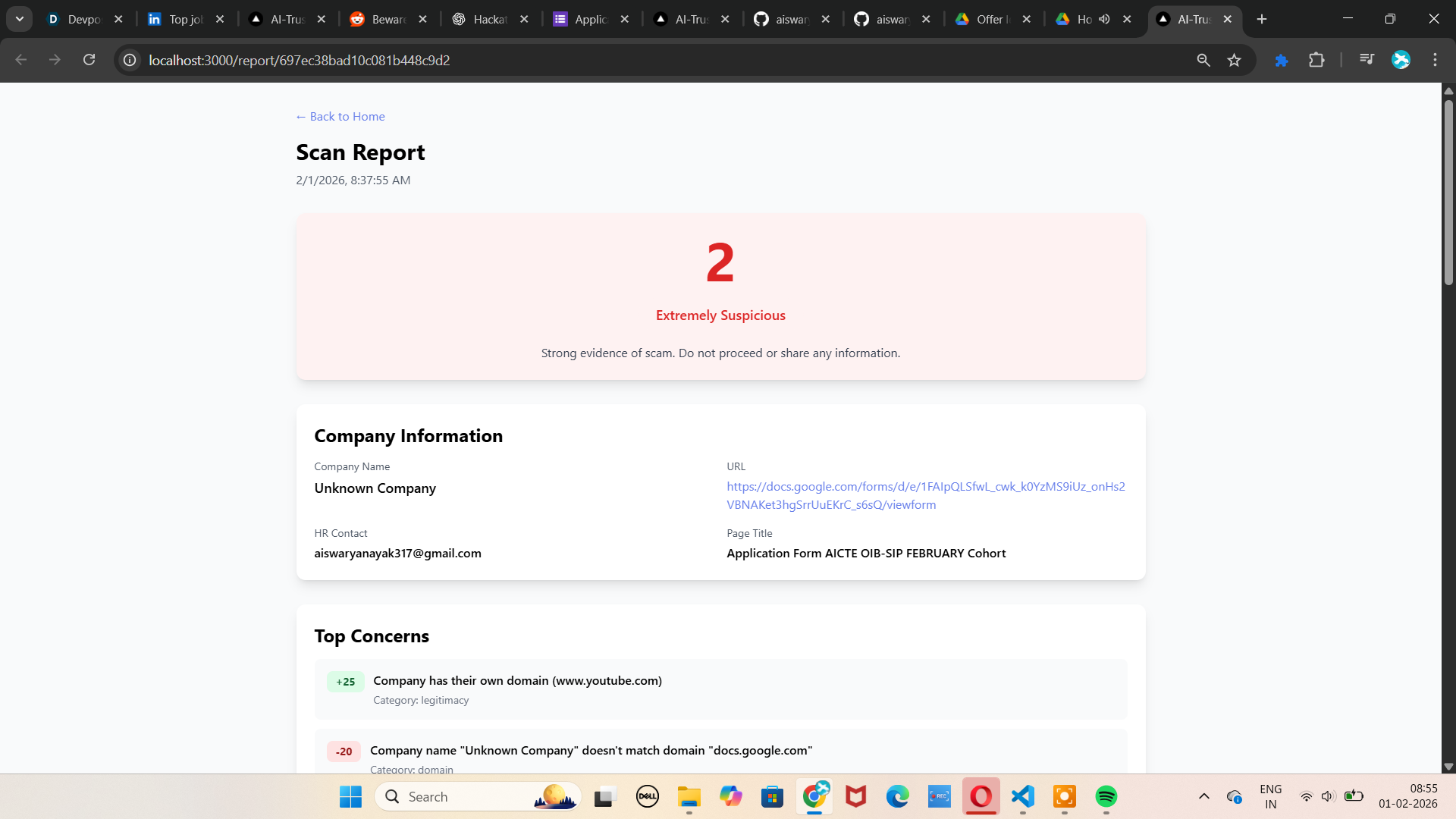This screenshot has height=819, width=1456.
Task: Open Spotify from the taskbar
Action: pyautogui.click(x=1106, y=796)
